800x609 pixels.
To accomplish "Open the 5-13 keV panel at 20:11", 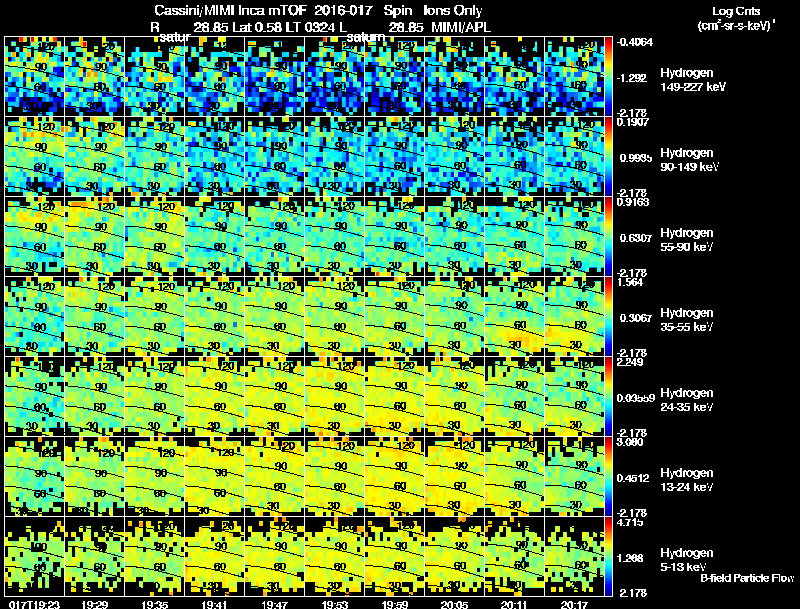I will [514, 557].
